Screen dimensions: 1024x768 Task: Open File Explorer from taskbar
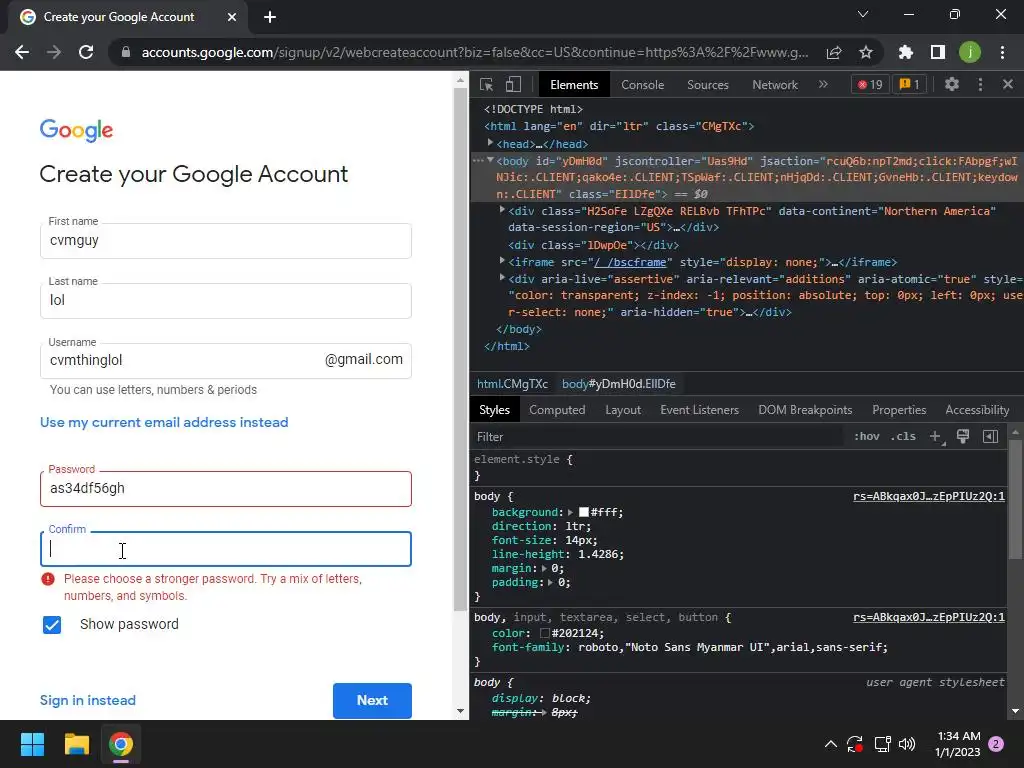click(x=76, y=744)
